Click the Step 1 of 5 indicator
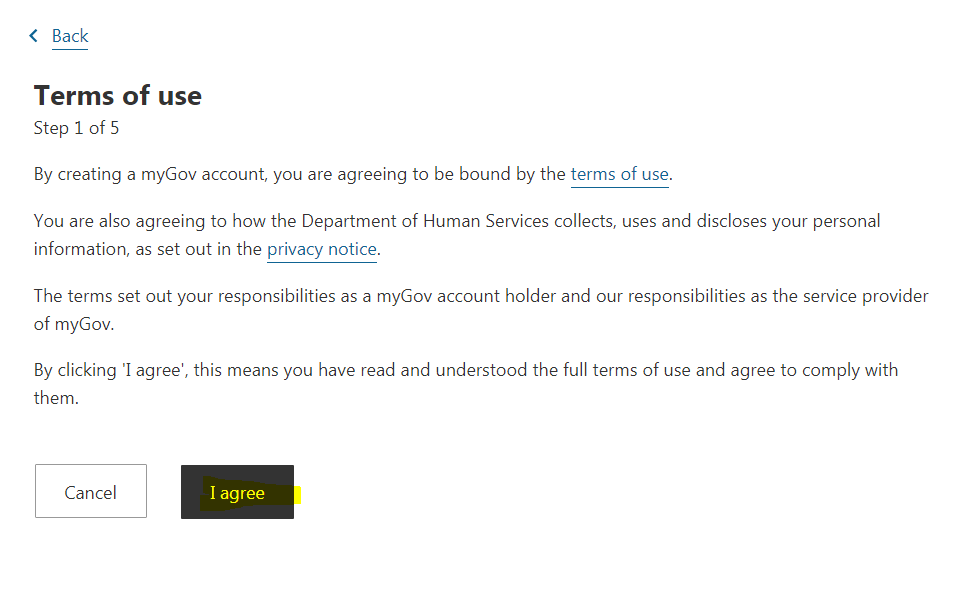 (x=76, y=128)
